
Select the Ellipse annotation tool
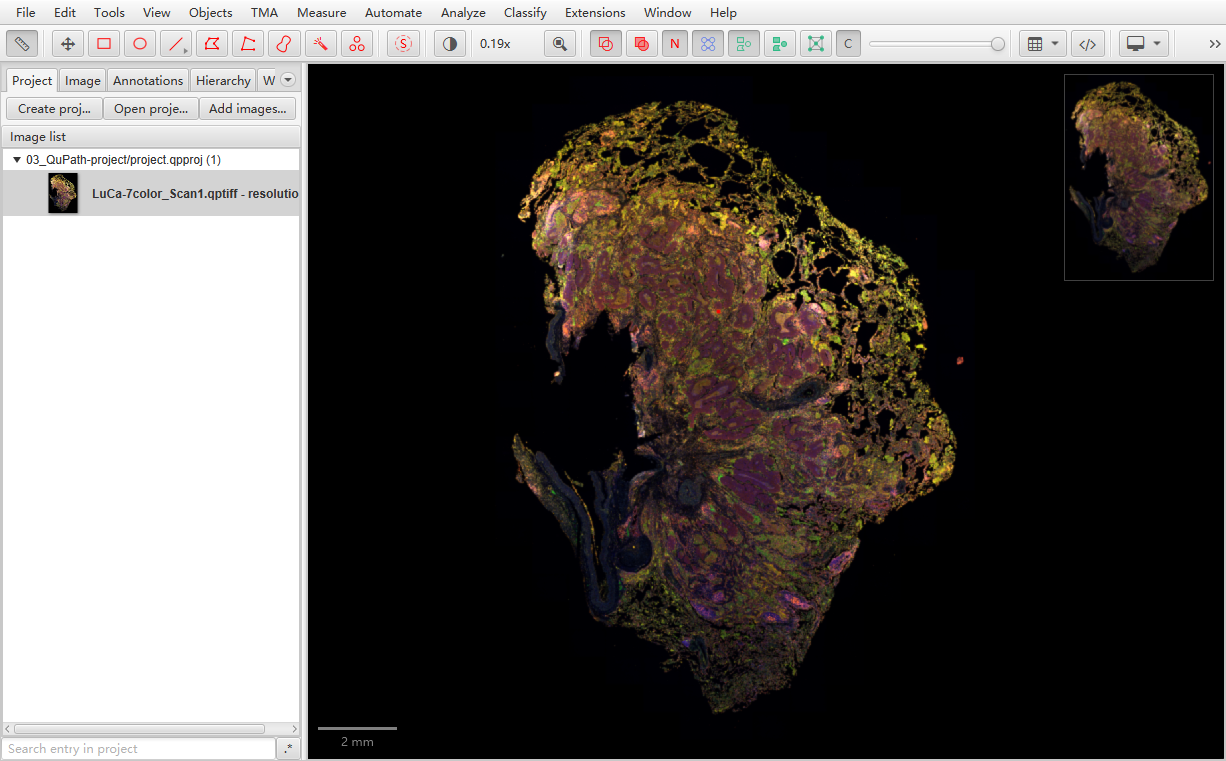pos(140,44)
